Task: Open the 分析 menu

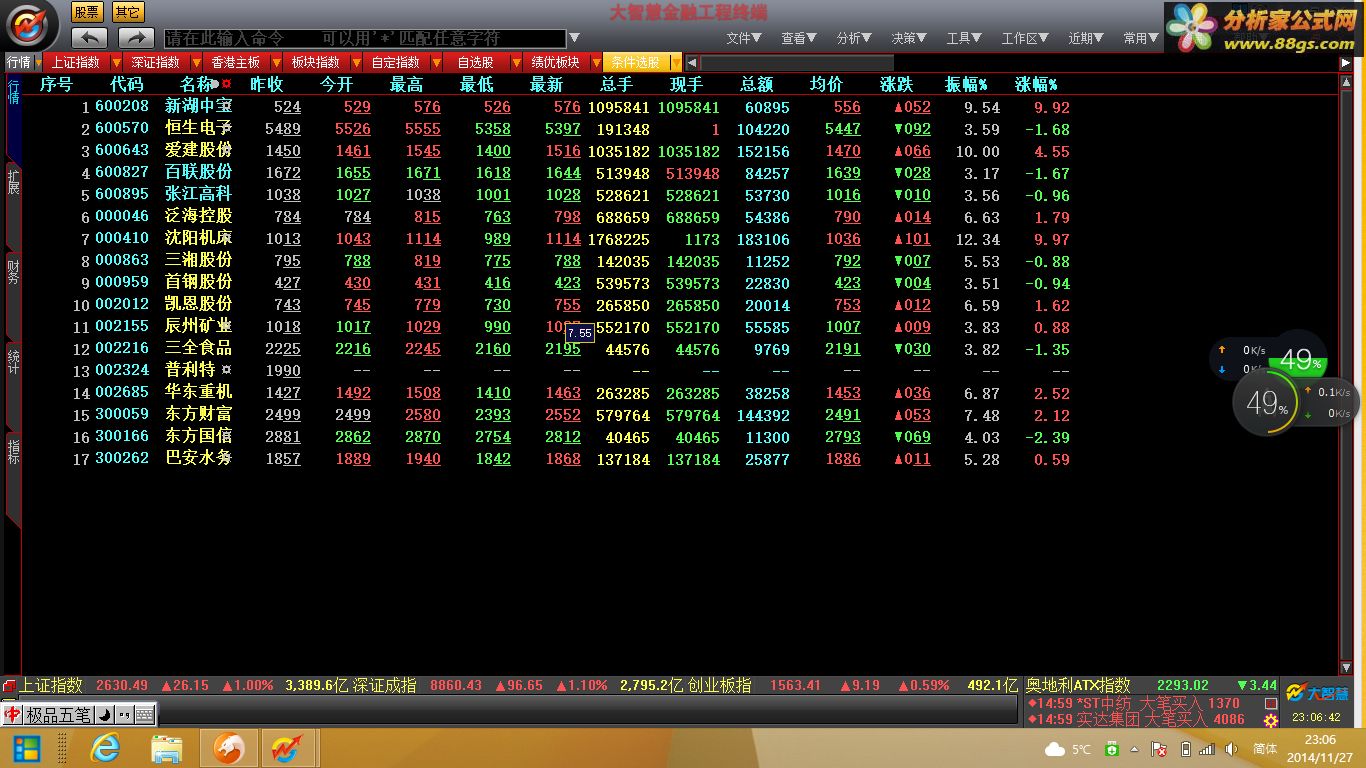Action: pyautogui.click(x=854, y=38)
